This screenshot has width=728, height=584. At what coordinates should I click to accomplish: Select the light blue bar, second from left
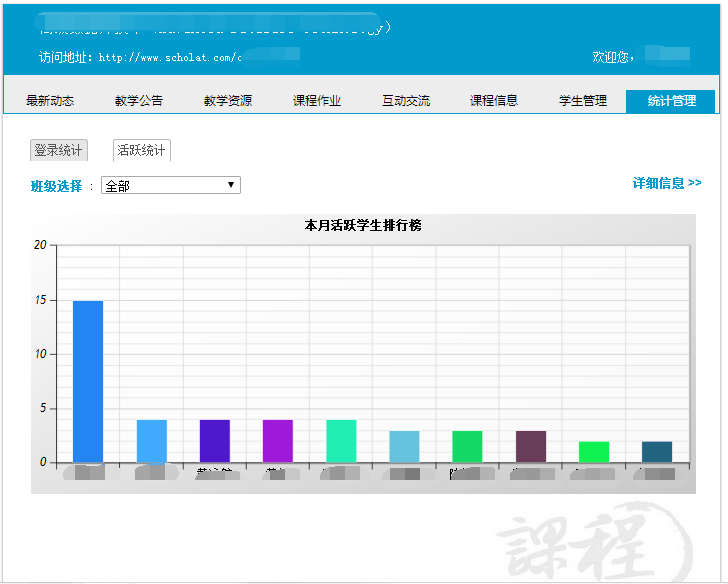[151, 441]
